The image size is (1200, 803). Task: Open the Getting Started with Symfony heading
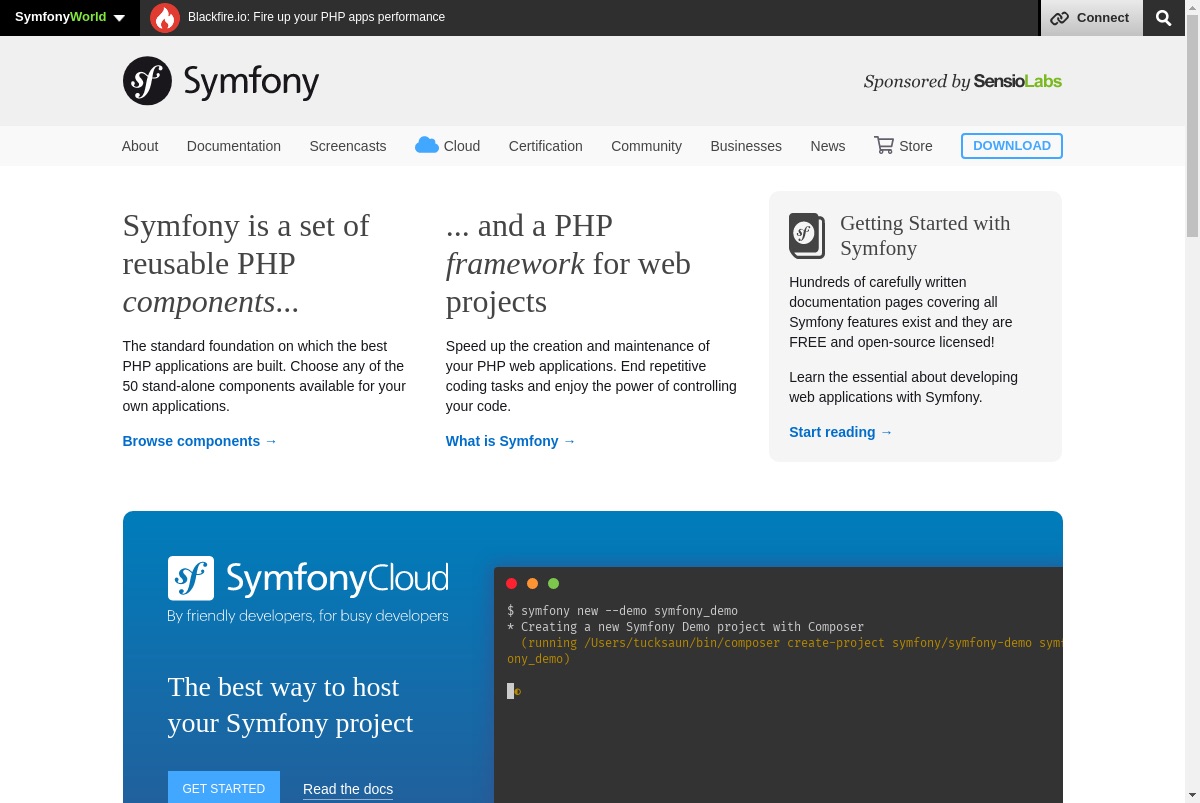(x=925, y=235)
